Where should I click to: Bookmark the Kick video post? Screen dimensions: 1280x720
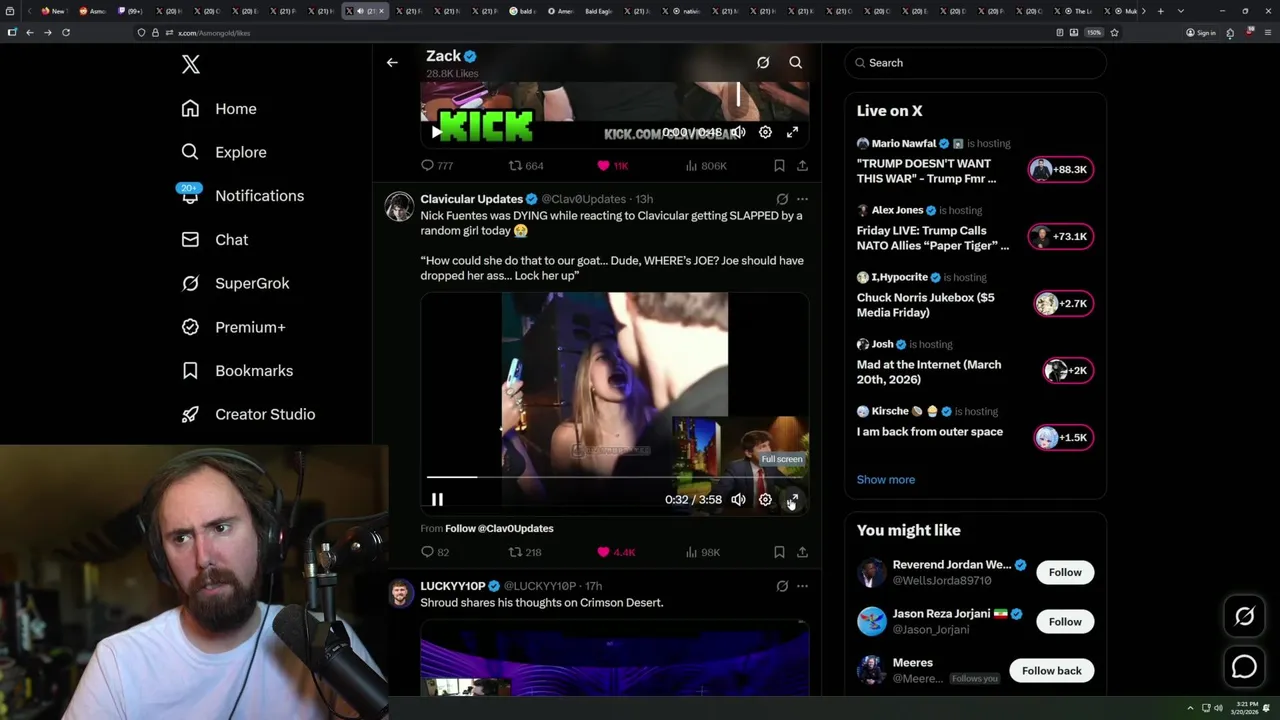tap(779, 166)
